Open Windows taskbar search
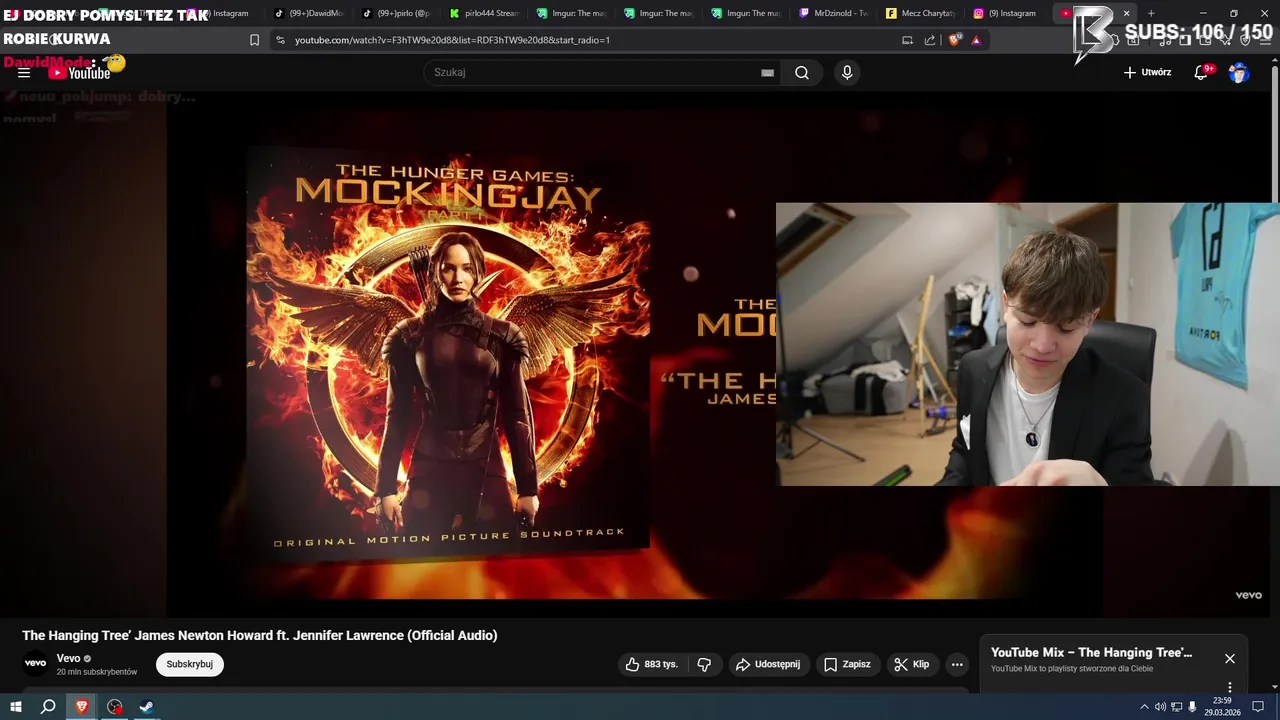The image size is (1280, 720). pyautogui.click(x=48, y=707)
